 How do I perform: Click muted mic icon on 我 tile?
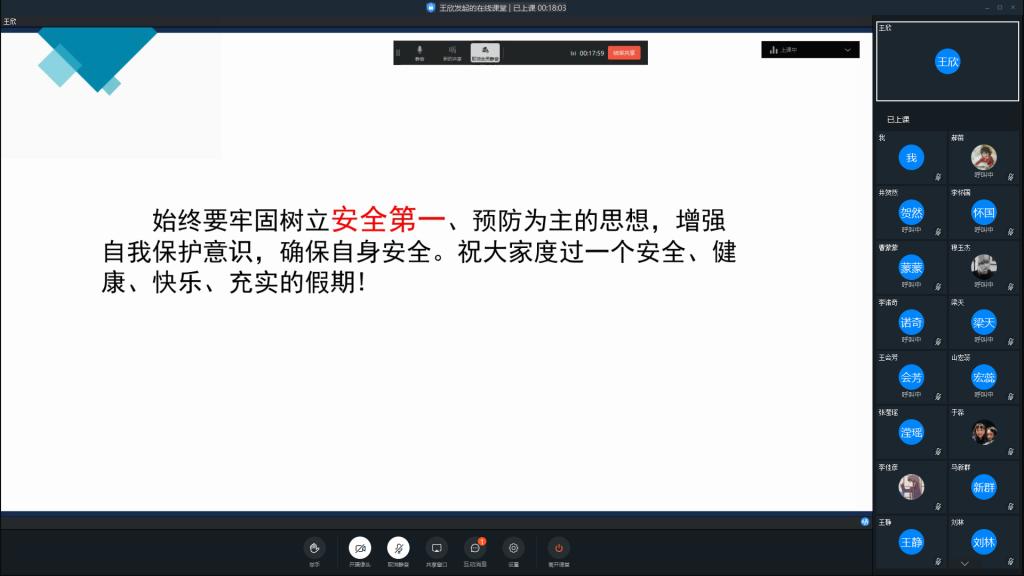tap(938, 177)
